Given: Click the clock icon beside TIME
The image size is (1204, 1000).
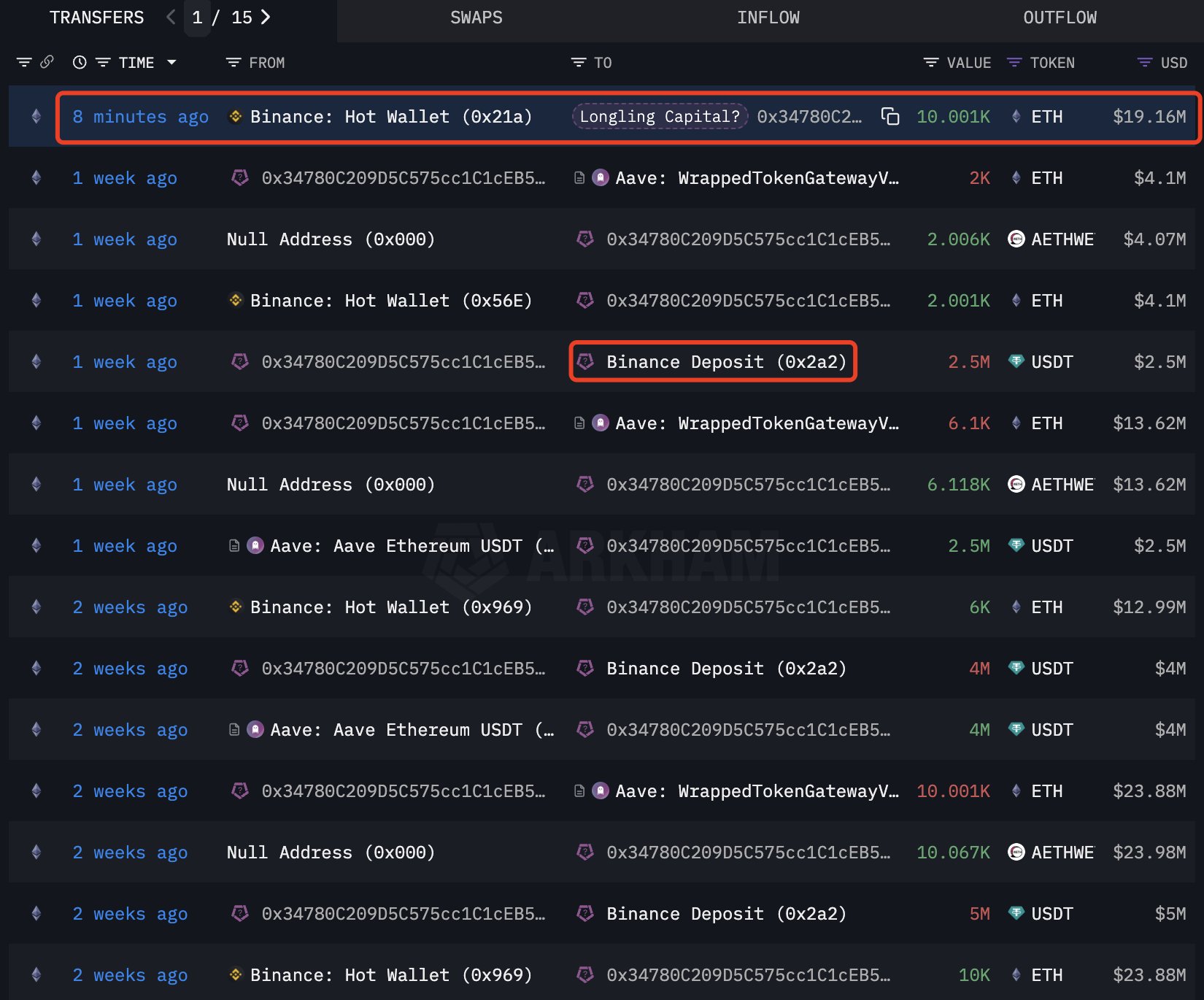Looking at the screenshot, I should click(80, 63).
